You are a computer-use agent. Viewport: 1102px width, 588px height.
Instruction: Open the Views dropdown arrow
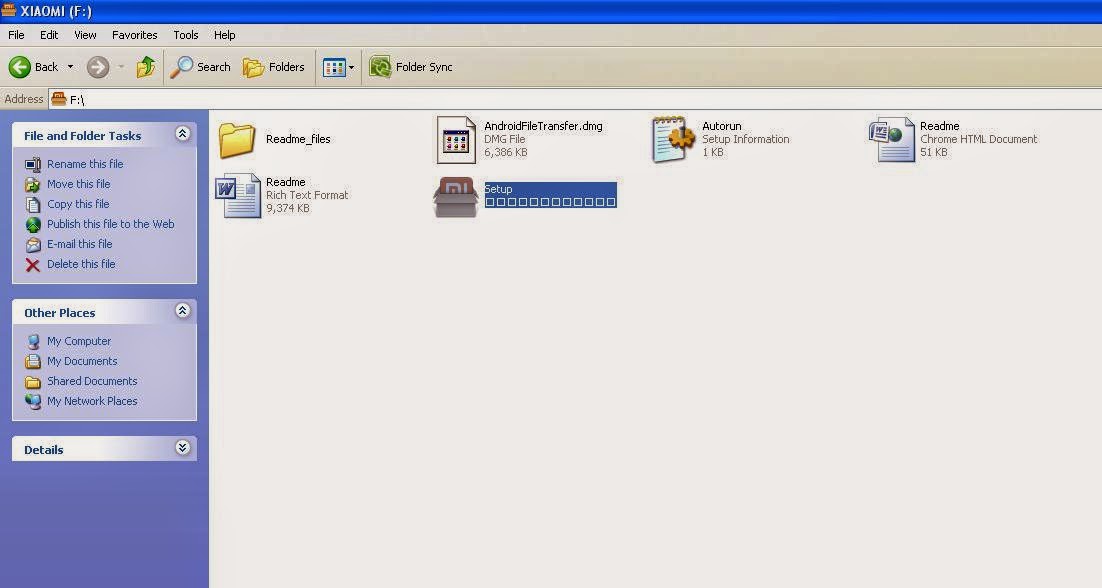(x=351, y=67)
